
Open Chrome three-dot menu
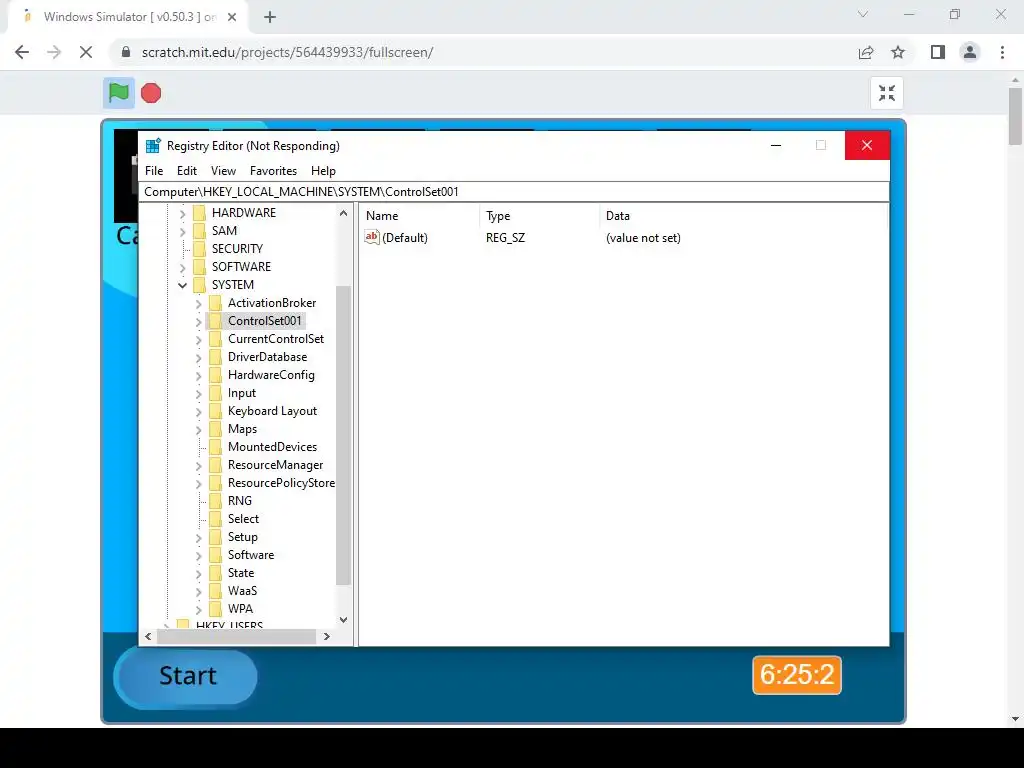[1002, 52]
